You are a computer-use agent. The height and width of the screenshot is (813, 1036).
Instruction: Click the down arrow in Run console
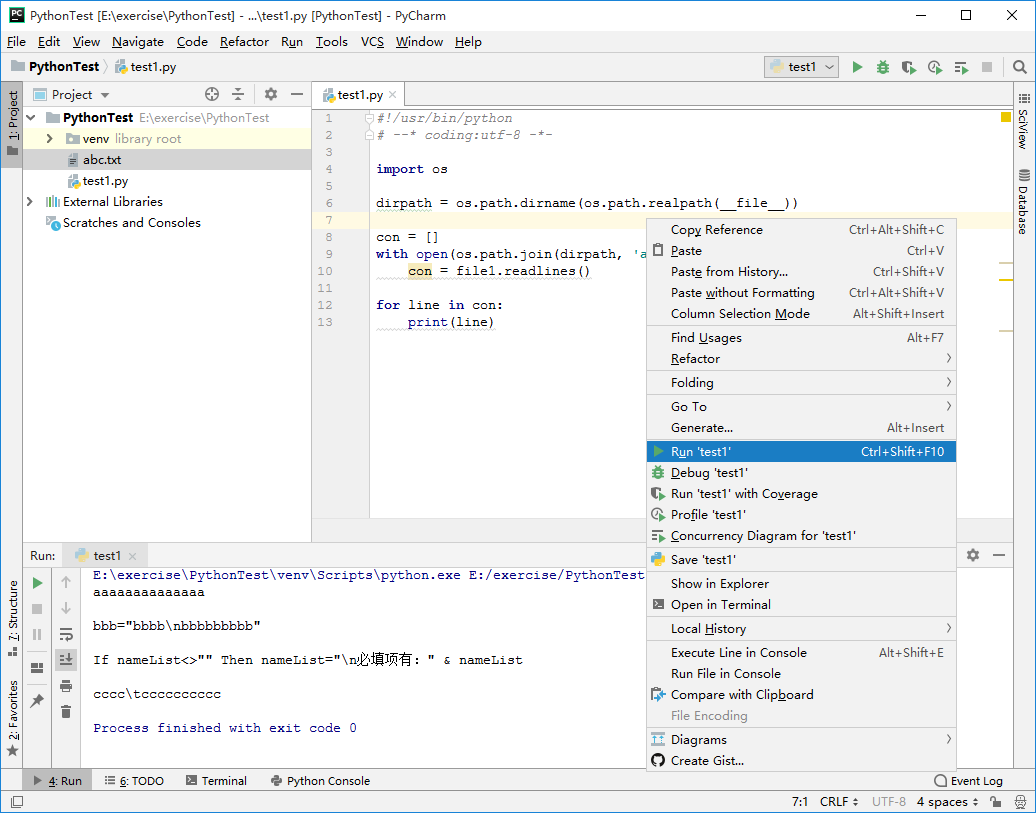click(65, 608)
